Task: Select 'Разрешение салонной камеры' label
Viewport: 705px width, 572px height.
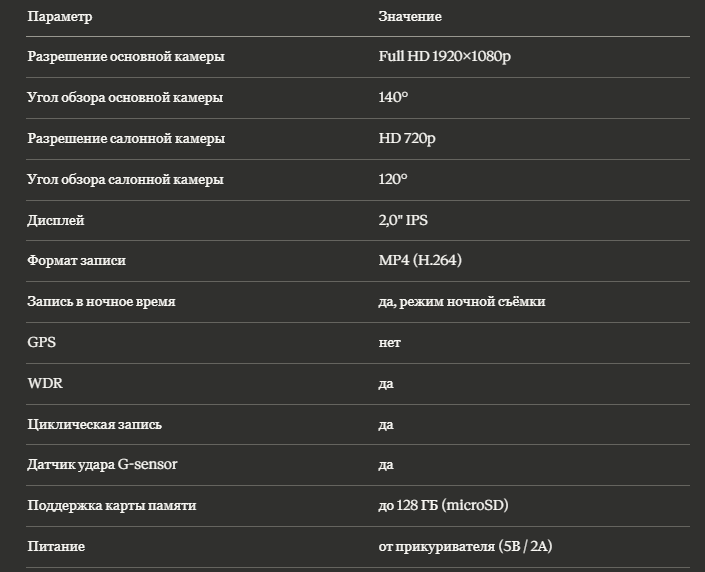Action: [x=126, y=139]
